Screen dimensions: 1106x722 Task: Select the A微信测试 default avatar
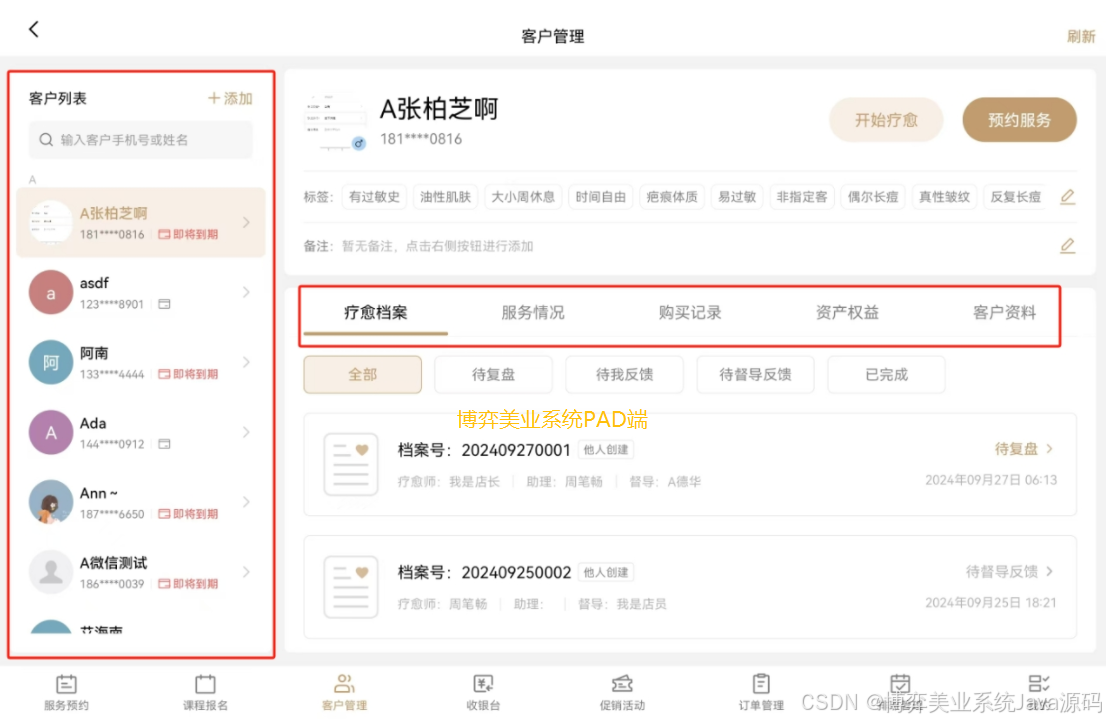click(51, 571)
